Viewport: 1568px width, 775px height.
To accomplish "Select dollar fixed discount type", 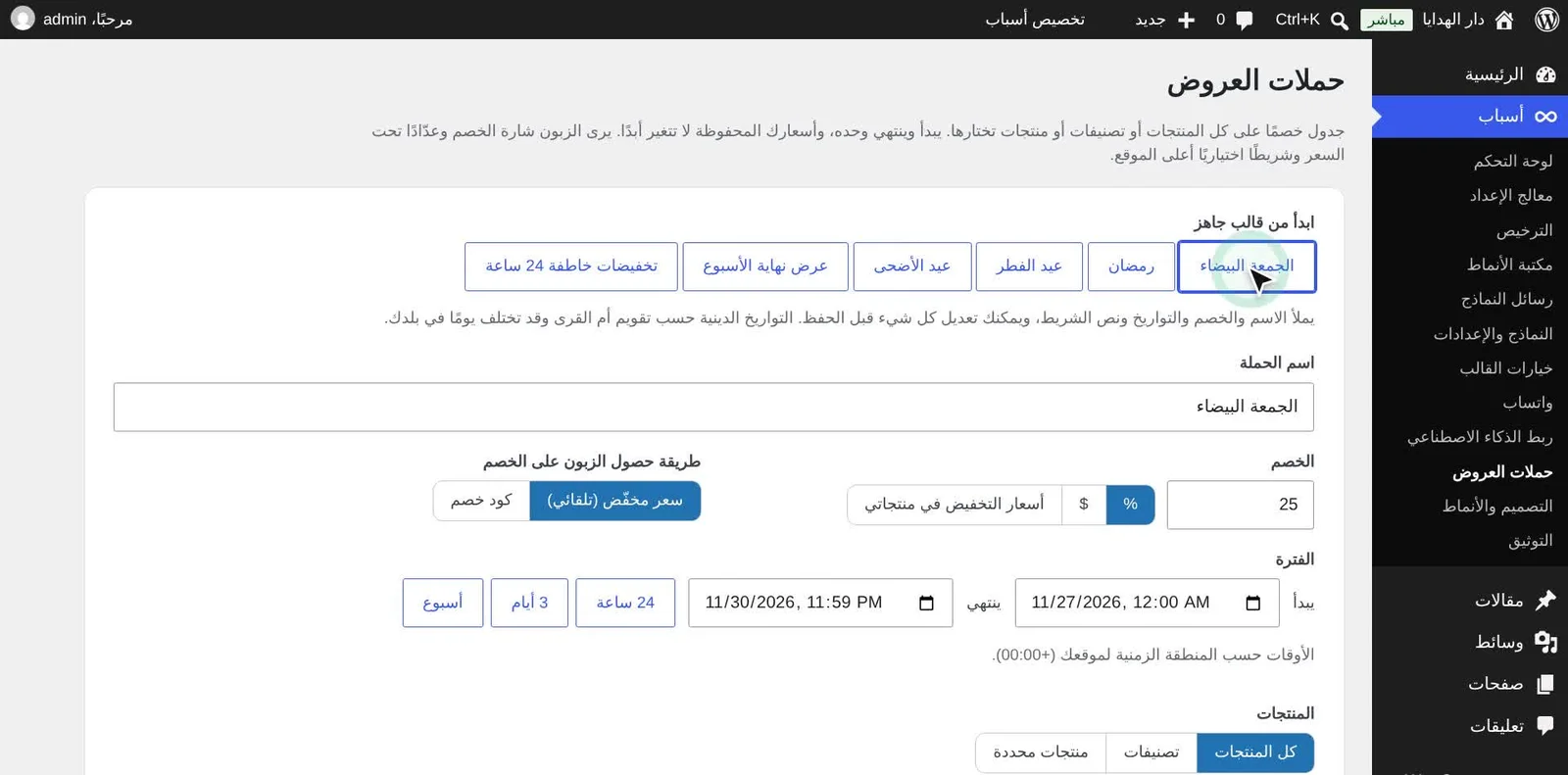I will [x=1084, y=504].
